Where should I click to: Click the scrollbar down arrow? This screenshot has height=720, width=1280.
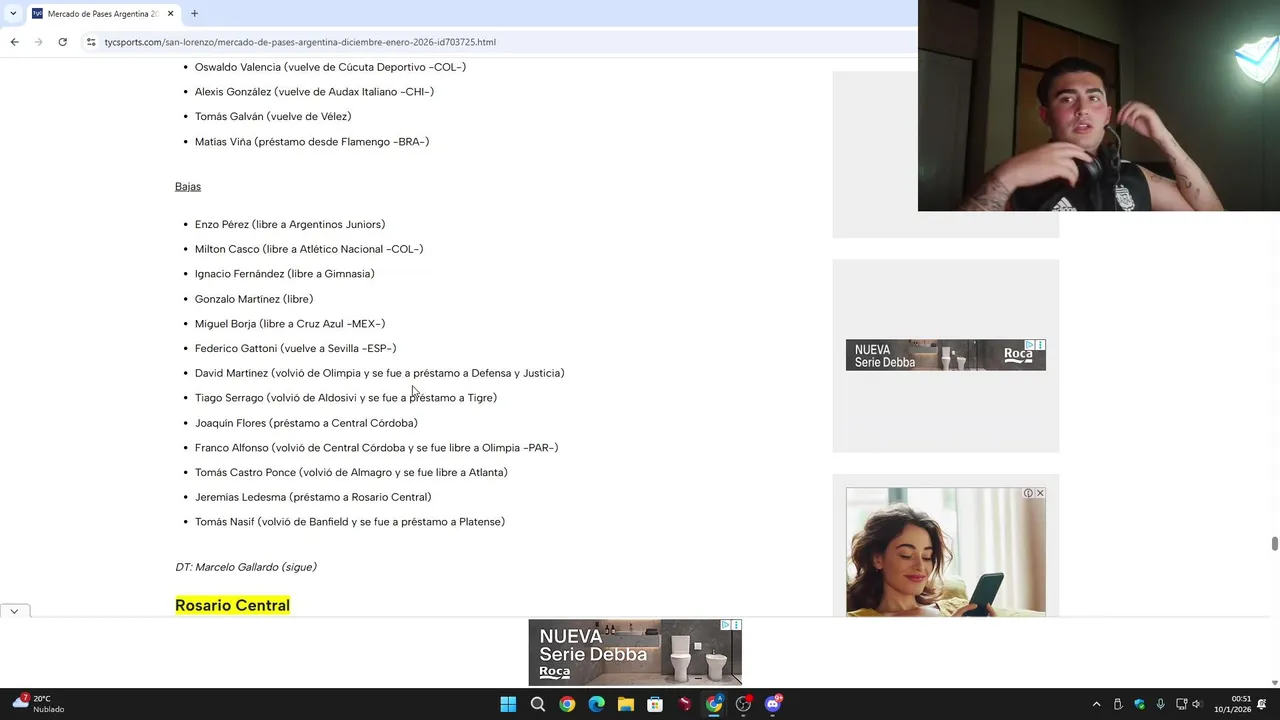tap(1274, 683)
